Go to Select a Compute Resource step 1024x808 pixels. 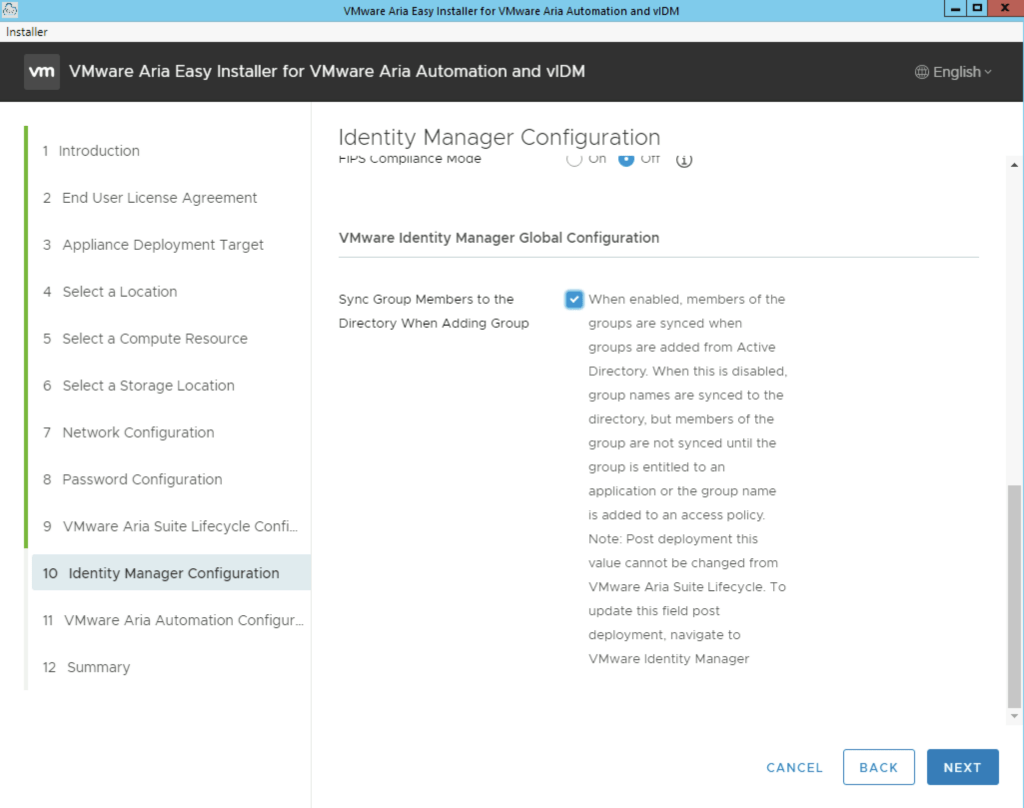coord(146,339)
